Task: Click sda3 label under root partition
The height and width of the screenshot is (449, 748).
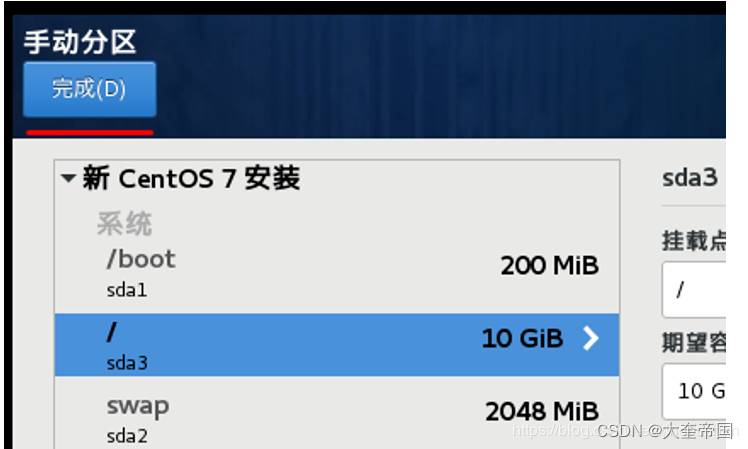Action: tap(127, 362)
